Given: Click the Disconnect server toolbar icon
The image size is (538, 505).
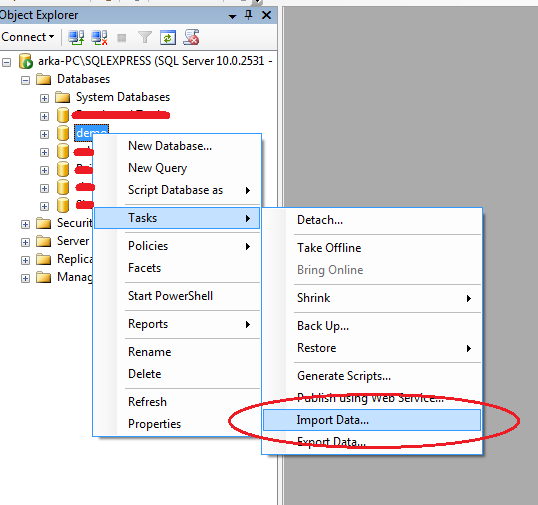Looking at the screenshot, I should 99,37.
